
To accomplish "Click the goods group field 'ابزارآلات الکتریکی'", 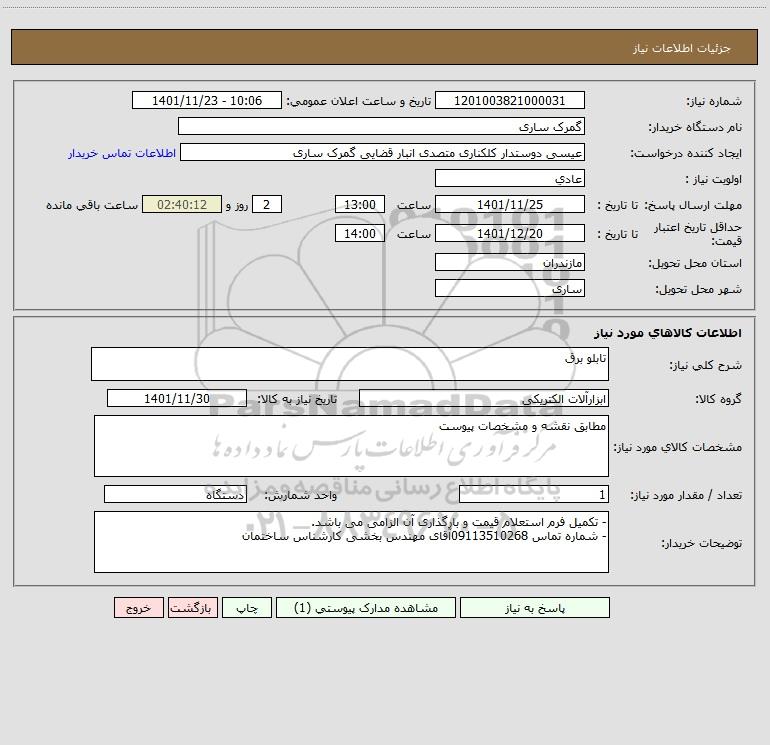I will pos(484,398).
